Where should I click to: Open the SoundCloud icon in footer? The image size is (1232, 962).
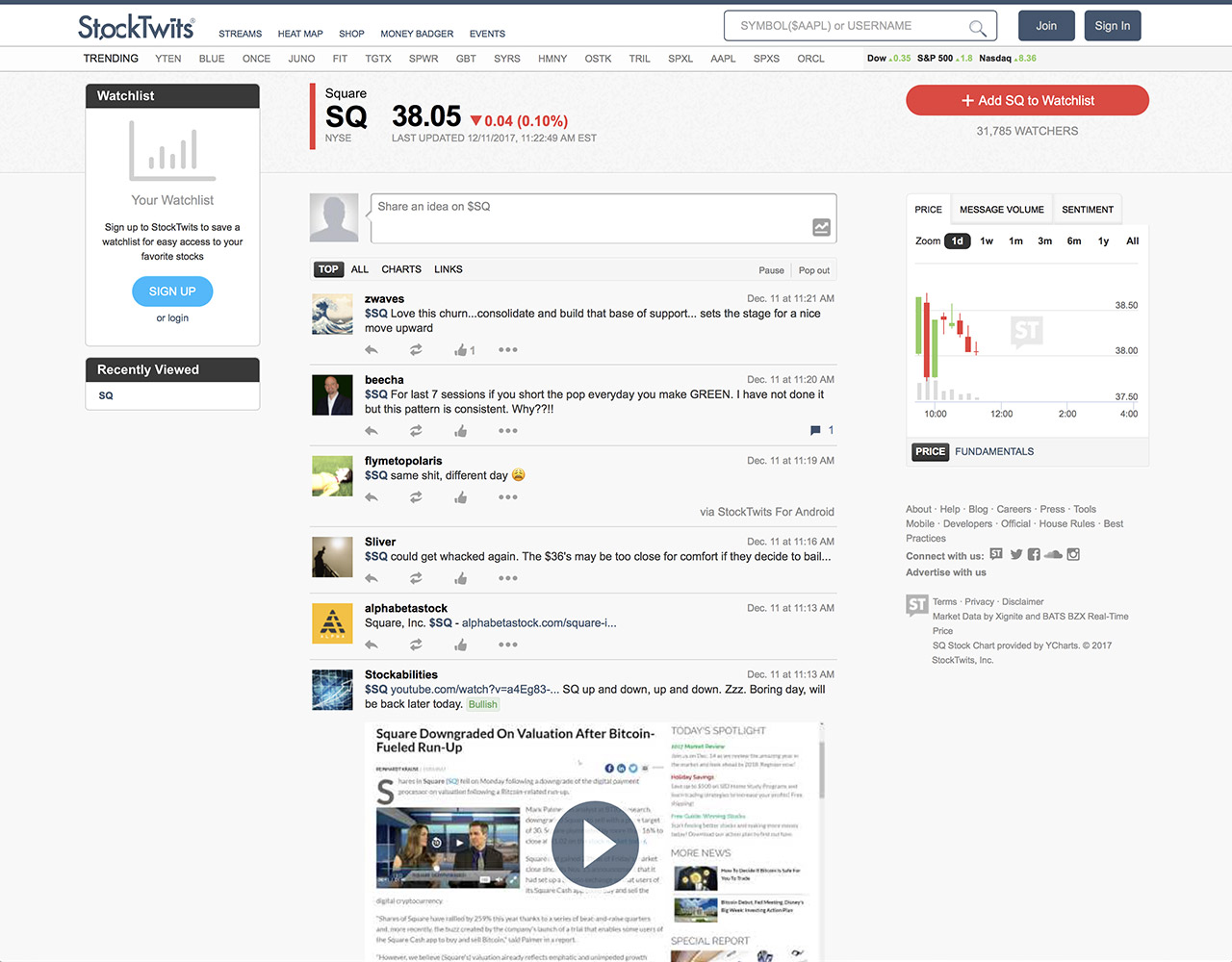click(1053, 554)
